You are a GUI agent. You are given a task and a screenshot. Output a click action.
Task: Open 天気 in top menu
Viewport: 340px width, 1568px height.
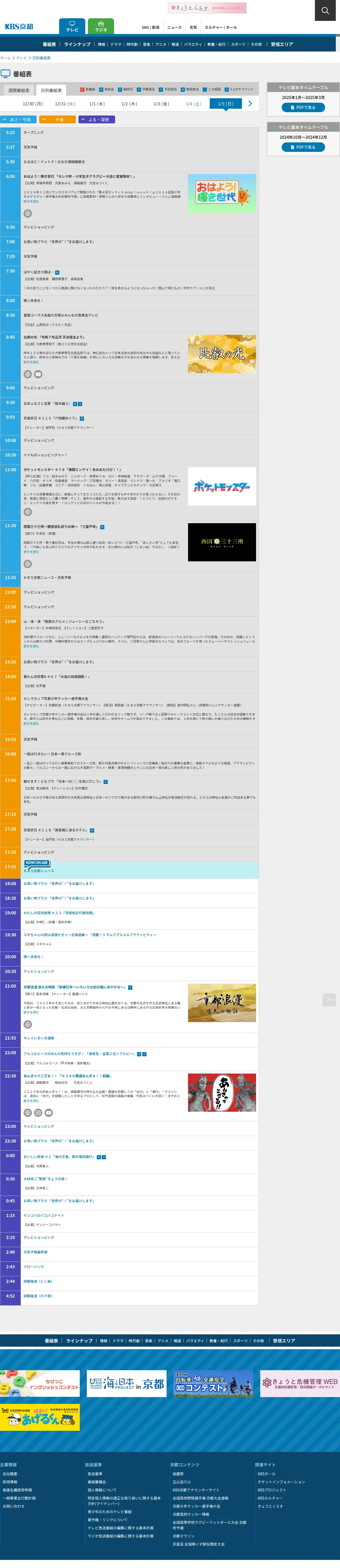193,27
